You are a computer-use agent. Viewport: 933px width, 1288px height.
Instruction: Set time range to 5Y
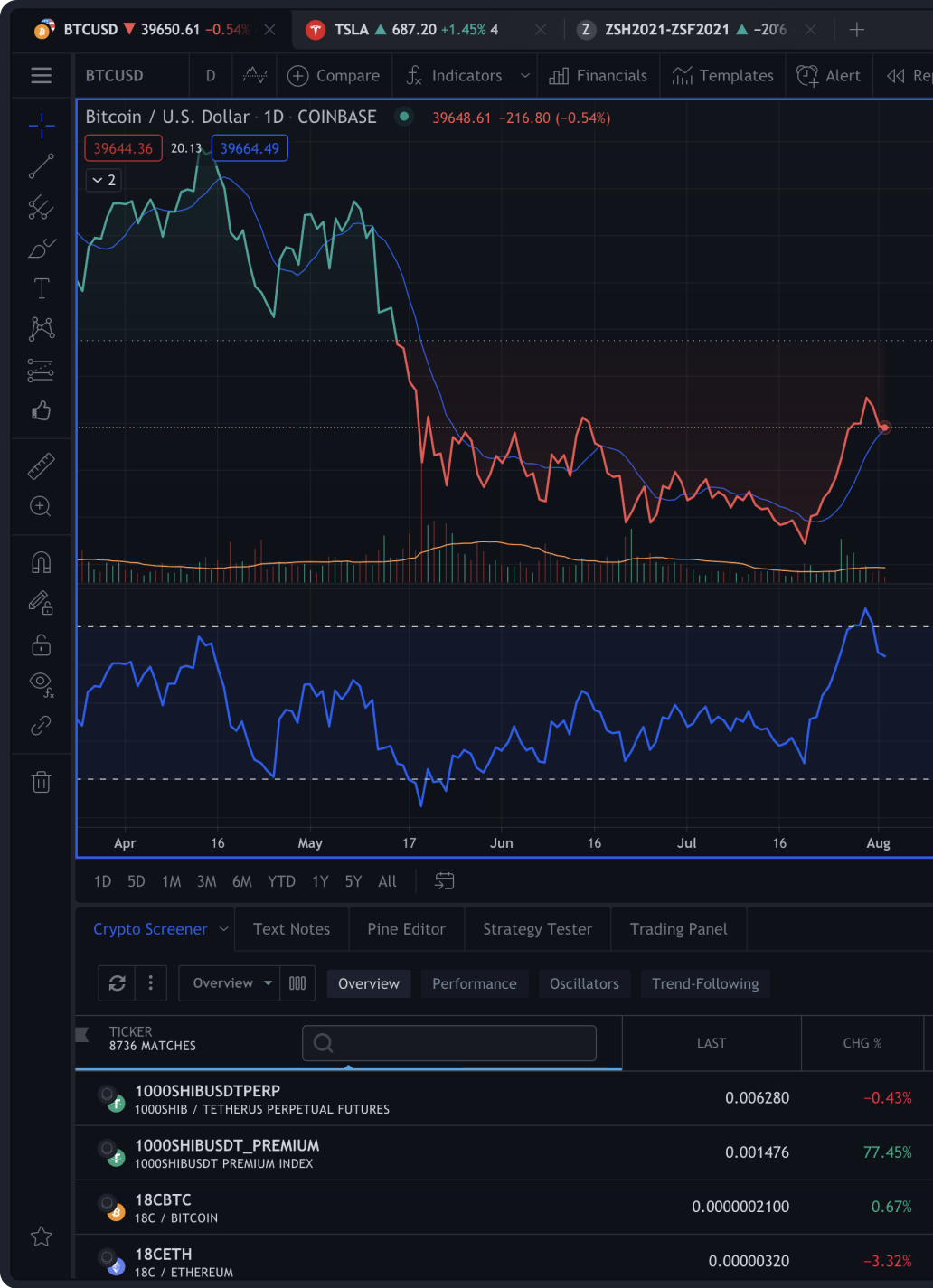pyautogui.click(x=353, y=881)
